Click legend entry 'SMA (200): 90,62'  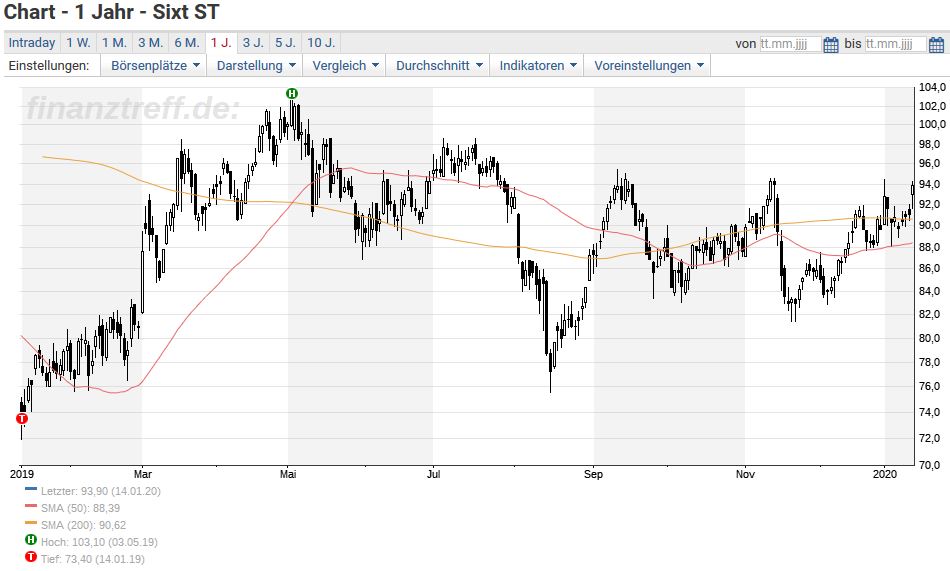click(x=83, y=525)
